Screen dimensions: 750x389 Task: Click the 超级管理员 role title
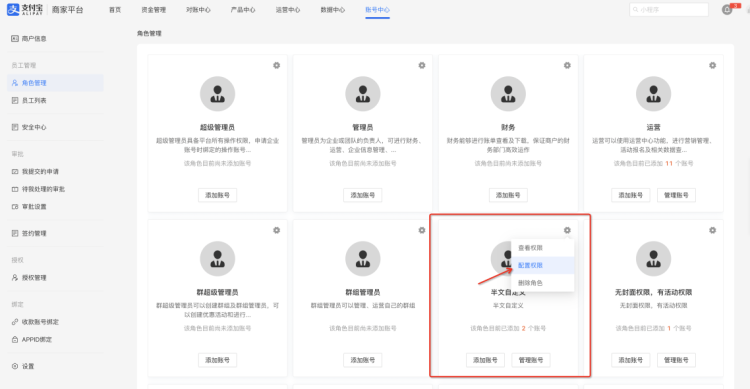[x=218, y=127]
